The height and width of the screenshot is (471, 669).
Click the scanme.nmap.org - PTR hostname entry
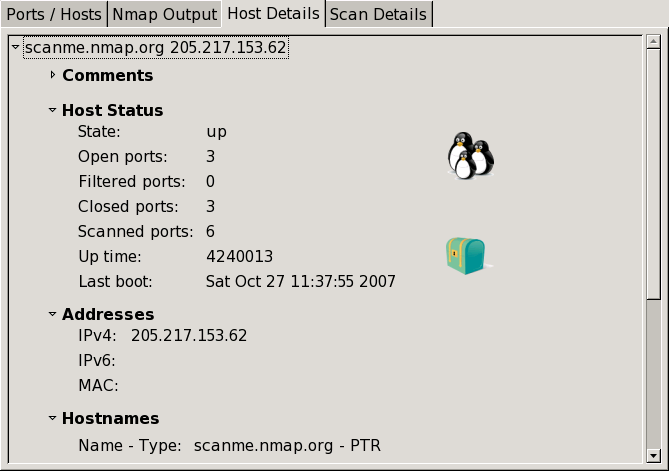[287, 445]
